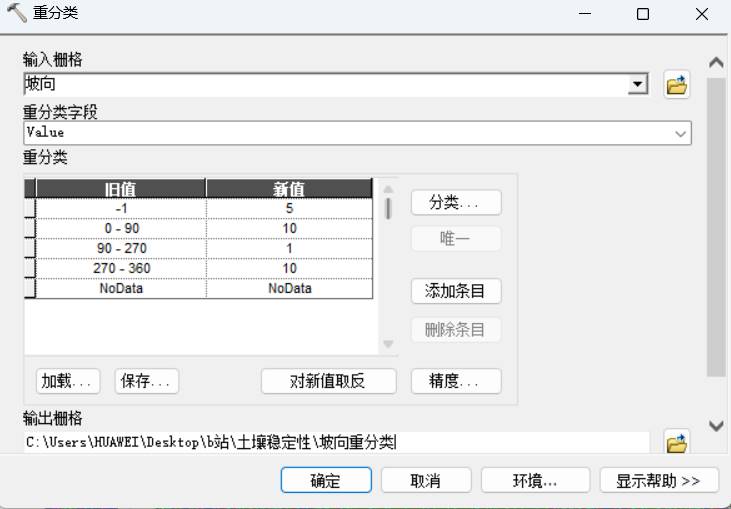Click the 添加条目 button
This screenshot has width=731, height=509.
click(456, 291)
